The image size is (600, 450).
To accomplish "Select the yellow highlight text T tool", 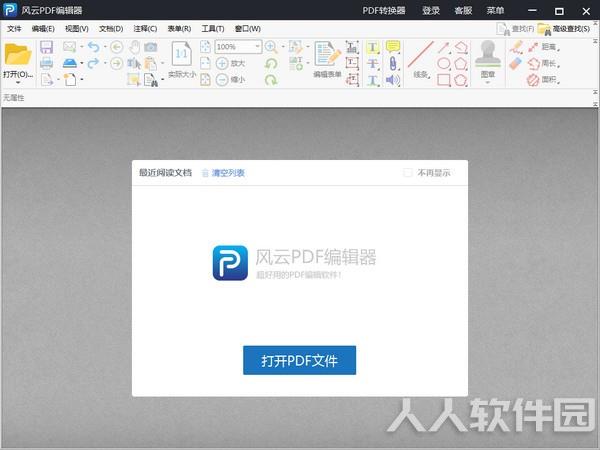I will 372,47.
